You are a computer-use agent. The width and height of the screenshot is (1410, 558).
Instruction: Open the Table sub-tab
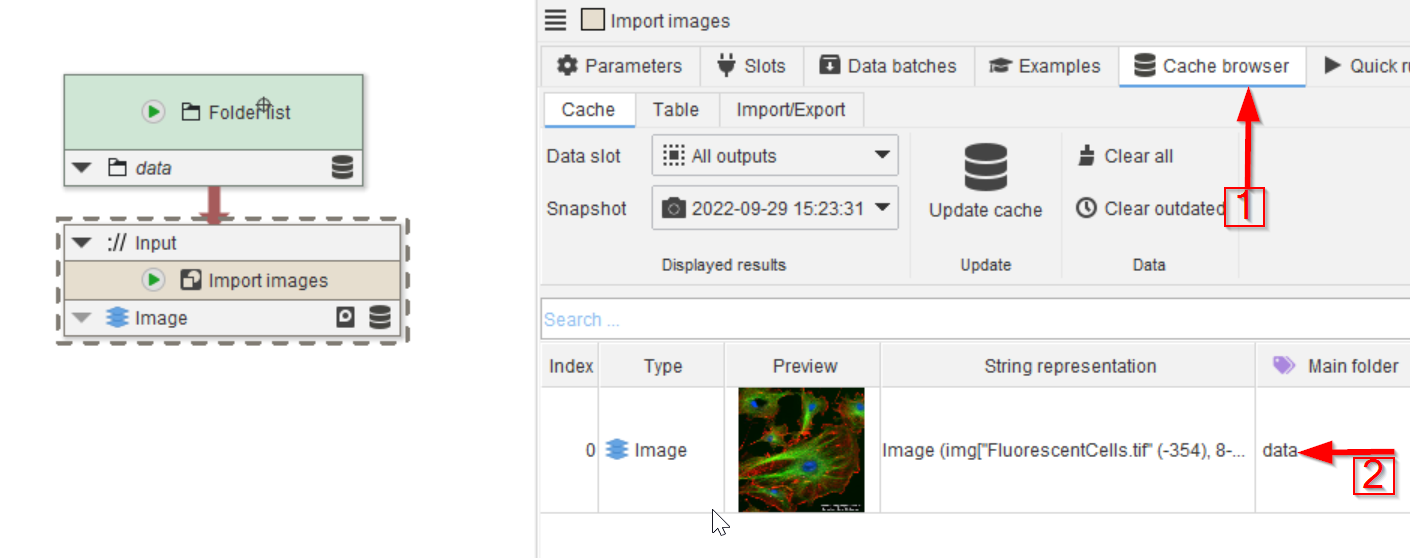pos(675,110)
